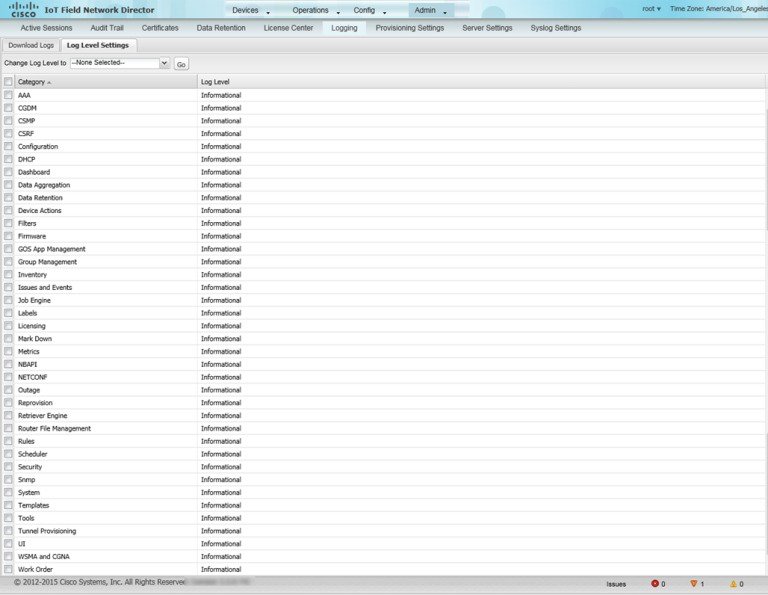Viewport: 768px width, 595px height.
Task: Click the Group Management category
Action: [x=48, y=262]
